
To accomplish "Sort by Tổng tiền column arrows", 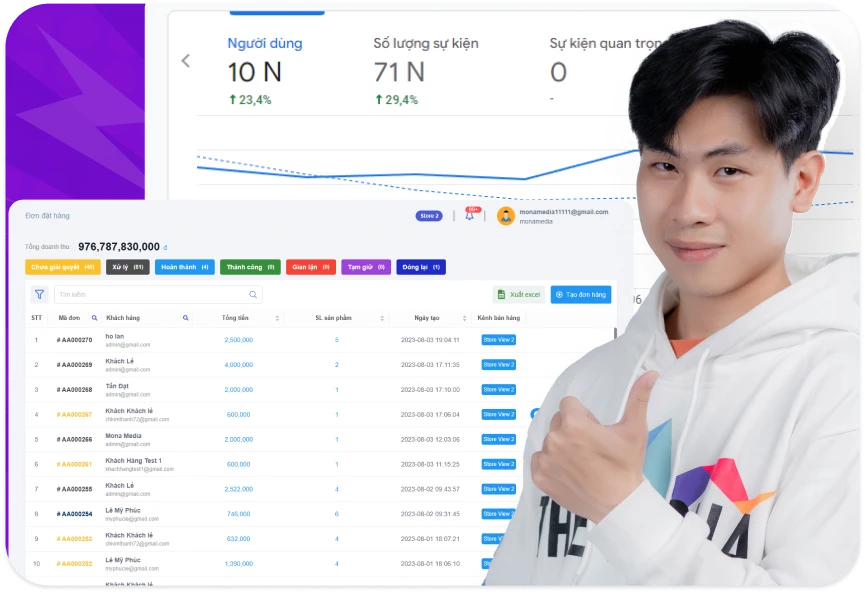I will tap(277, 318).
